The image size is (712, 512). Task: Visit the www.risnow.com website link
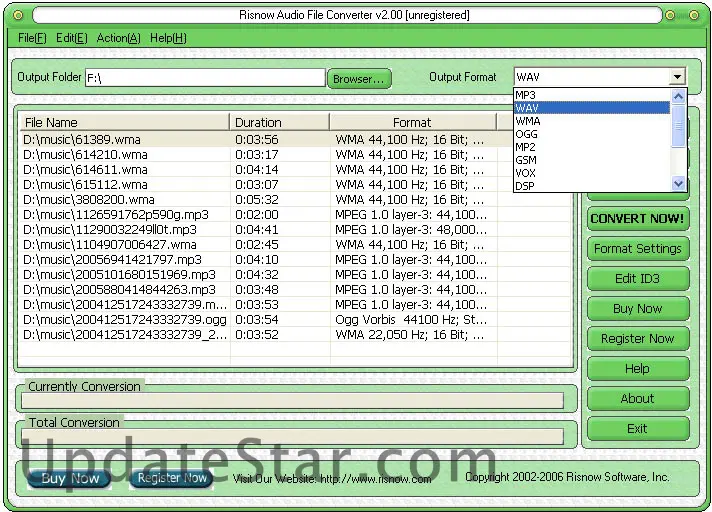(375, 479)
